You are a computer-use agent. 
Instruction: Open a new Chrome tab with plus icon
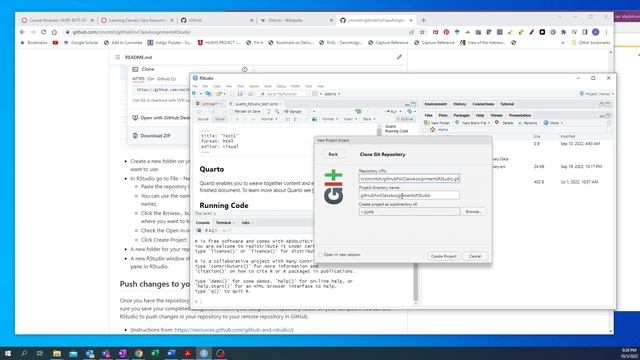coord(423,20)
